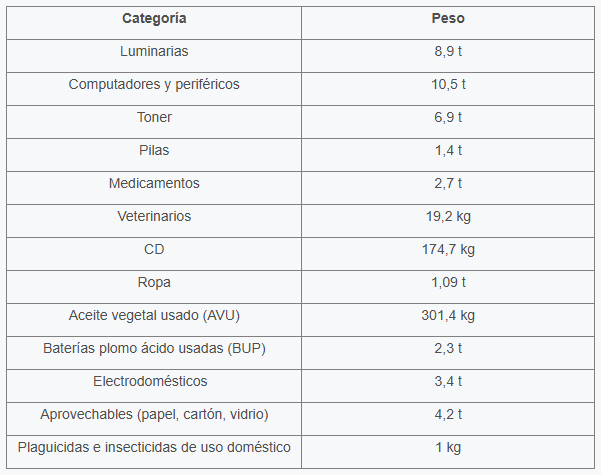The image size is (601, 475).
Task: Click the "174,7 kg" weight value
Action: 448,249
